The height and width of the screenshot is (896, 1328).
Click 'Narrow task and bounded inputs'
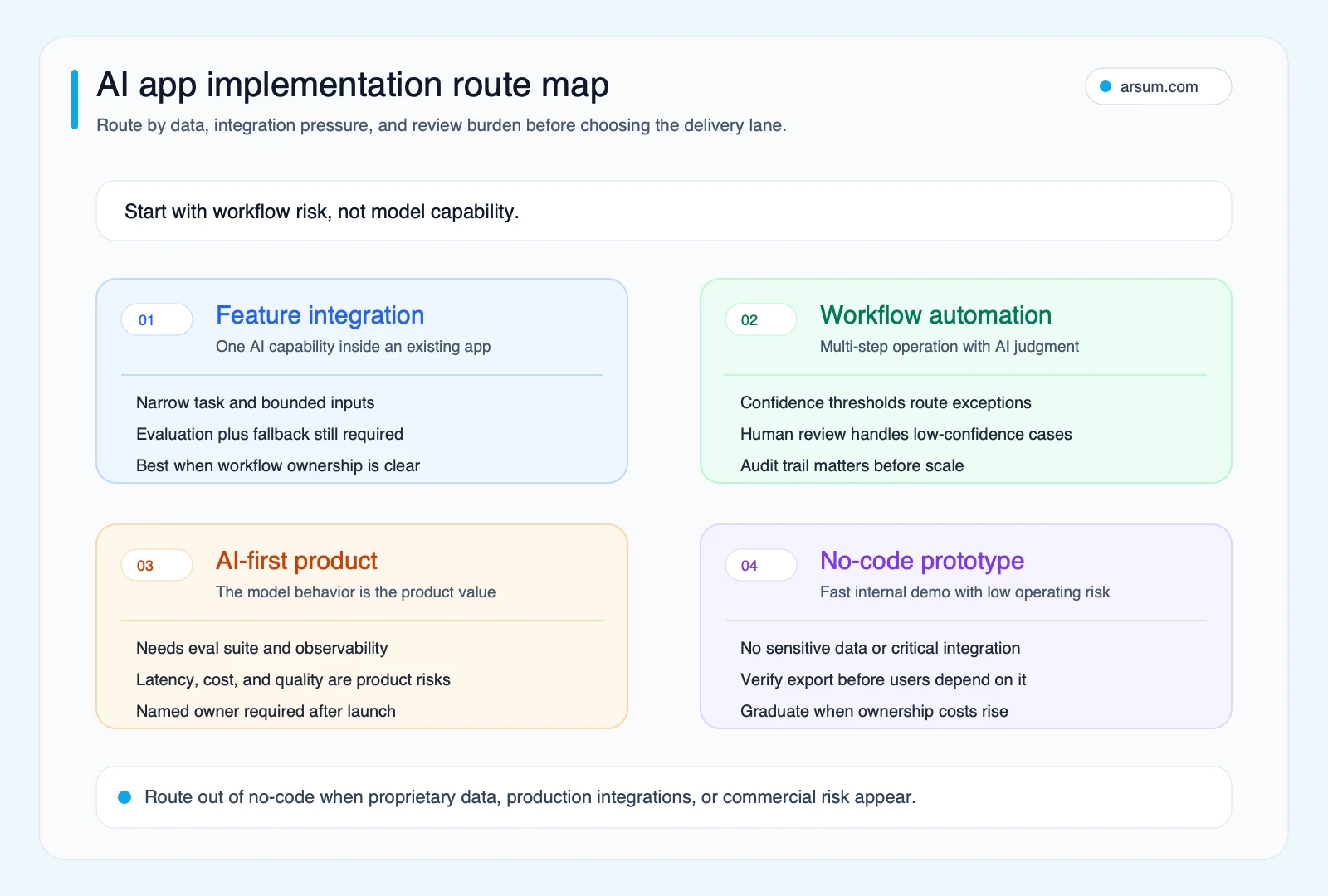click(x=256, y=402)
